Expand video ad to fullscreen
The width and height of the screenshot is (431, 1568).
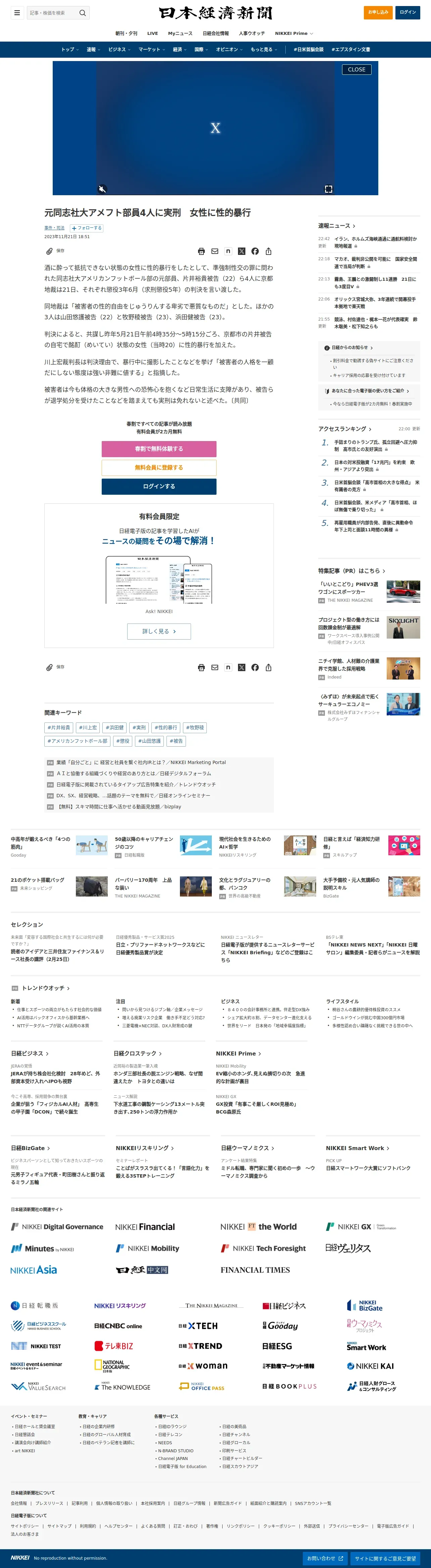[x=328, y=189]
